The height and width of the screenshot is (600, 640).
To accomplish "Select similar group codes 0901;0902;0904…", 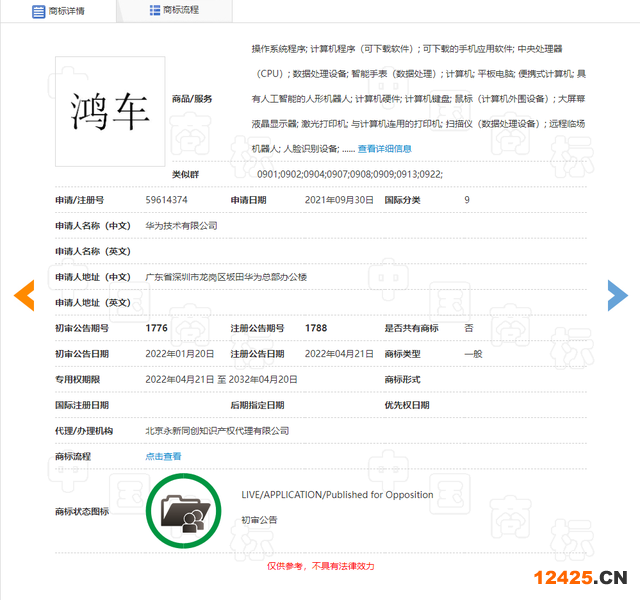I will coord(350,174).
